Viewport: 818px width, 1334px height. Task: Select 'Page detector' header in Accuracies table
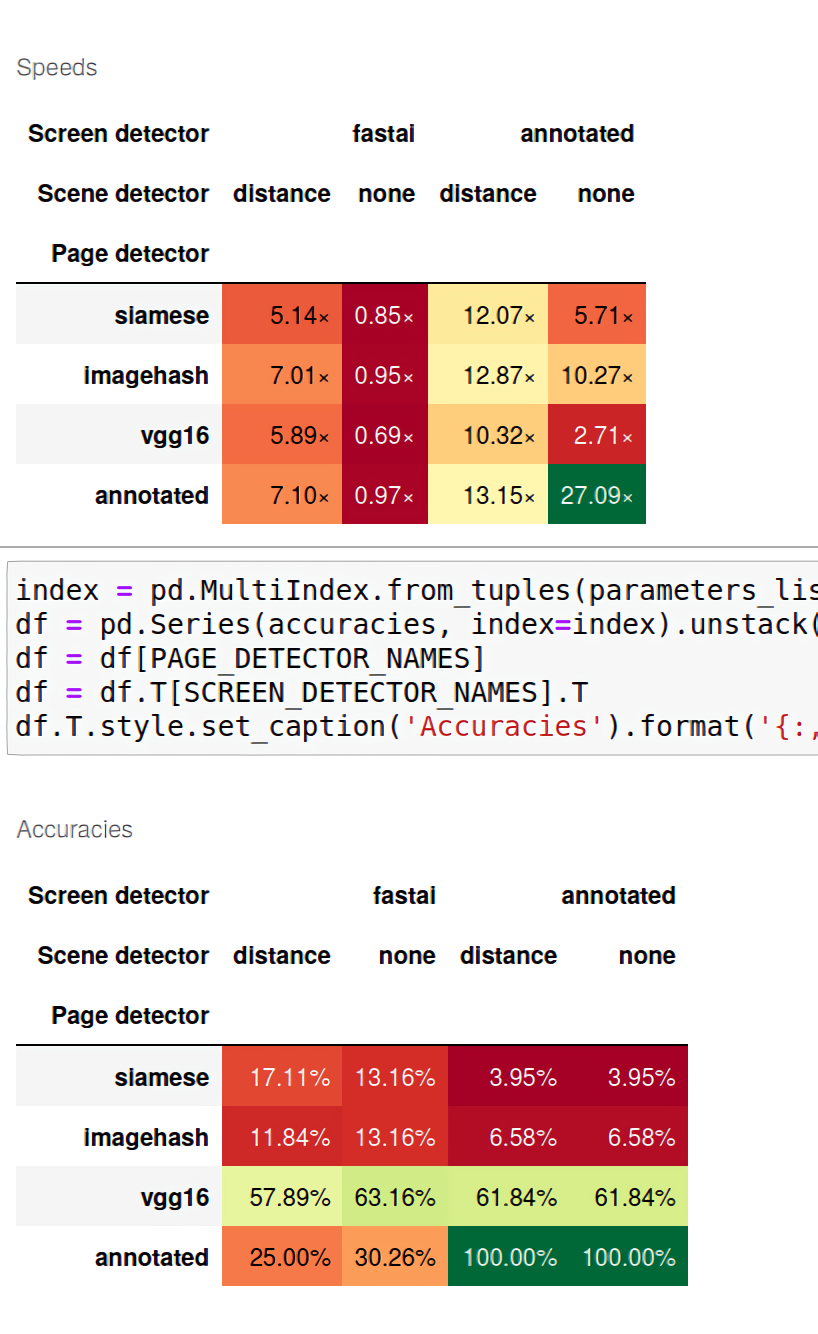(131, 1016)
